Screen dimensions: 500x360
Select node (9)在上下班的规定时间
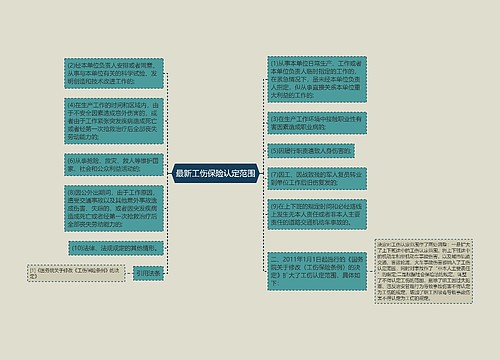(317, 214)
